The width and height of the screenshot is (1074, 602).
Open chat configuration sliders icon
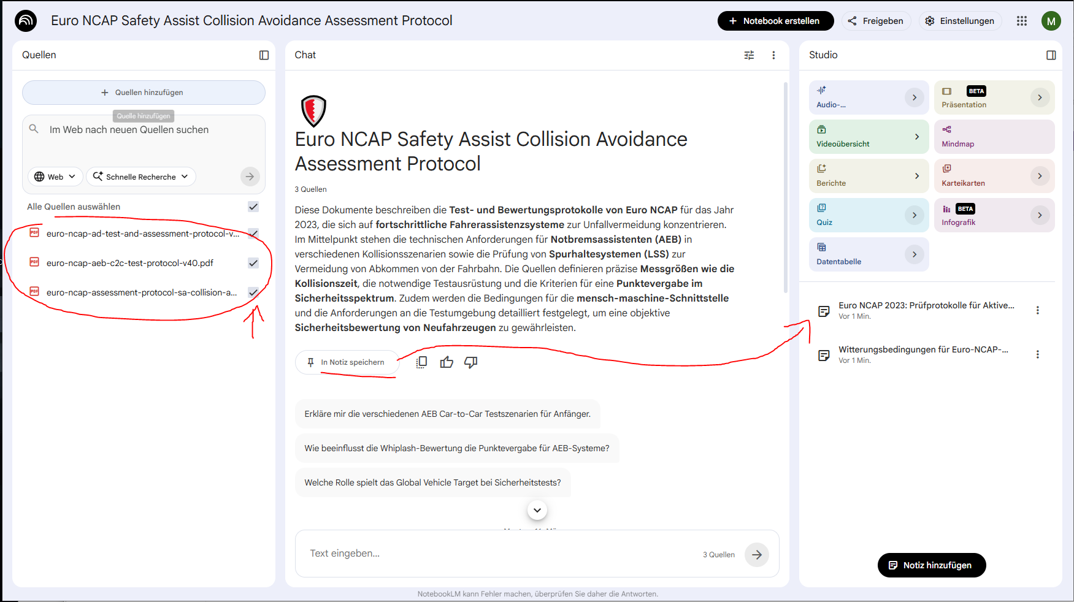pyautogui.click(x=749, y=55)
